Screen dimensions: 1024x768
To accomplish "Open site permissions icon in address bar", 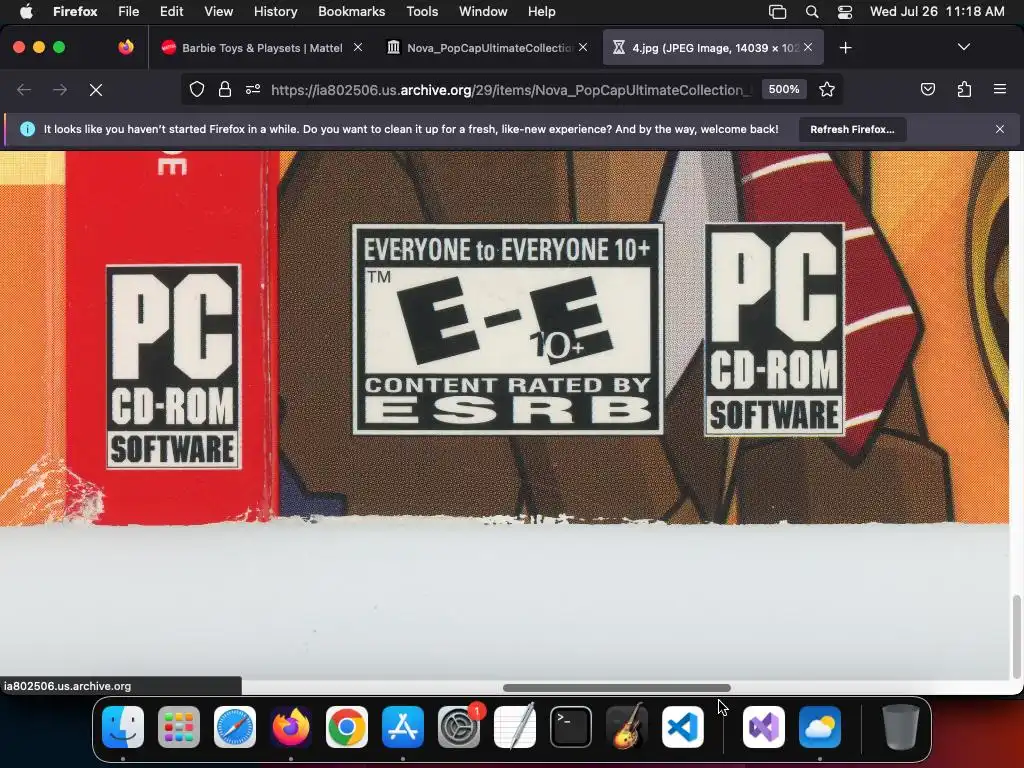I will (x=253, y=89).
